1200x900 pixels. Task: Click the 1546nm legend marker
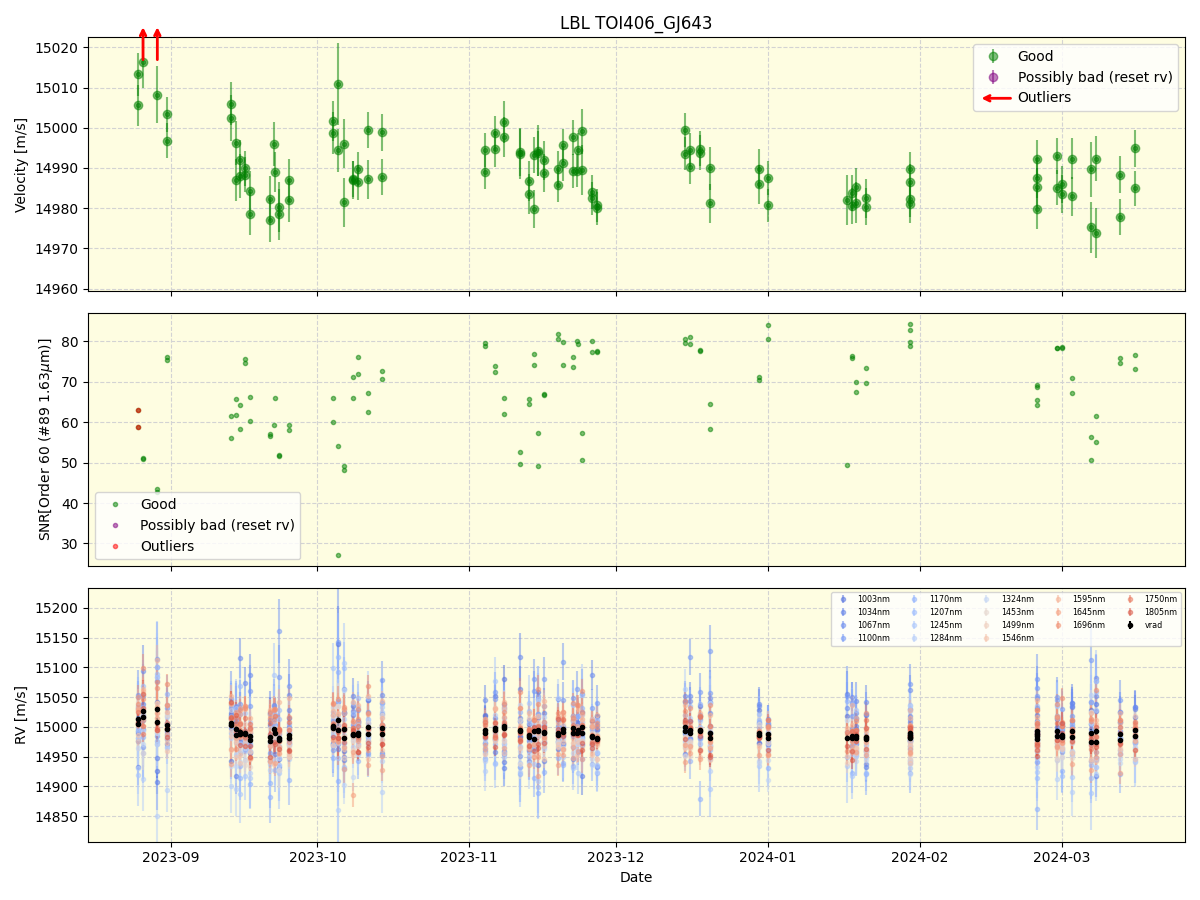pos(986,638)
